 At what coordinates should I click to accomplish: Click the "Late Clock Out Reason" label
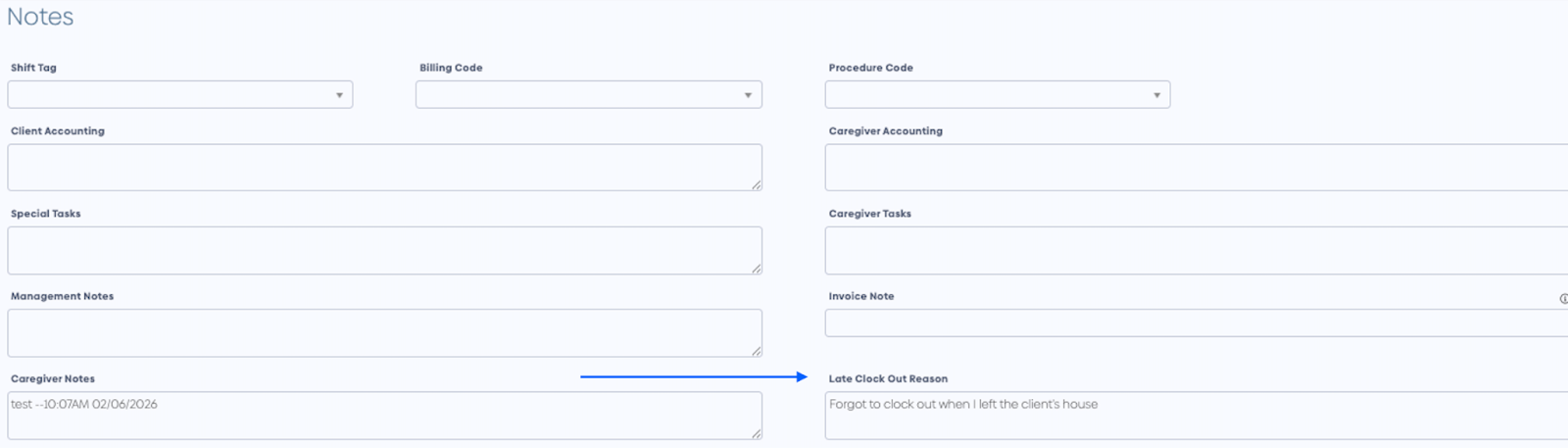(888, 378)
